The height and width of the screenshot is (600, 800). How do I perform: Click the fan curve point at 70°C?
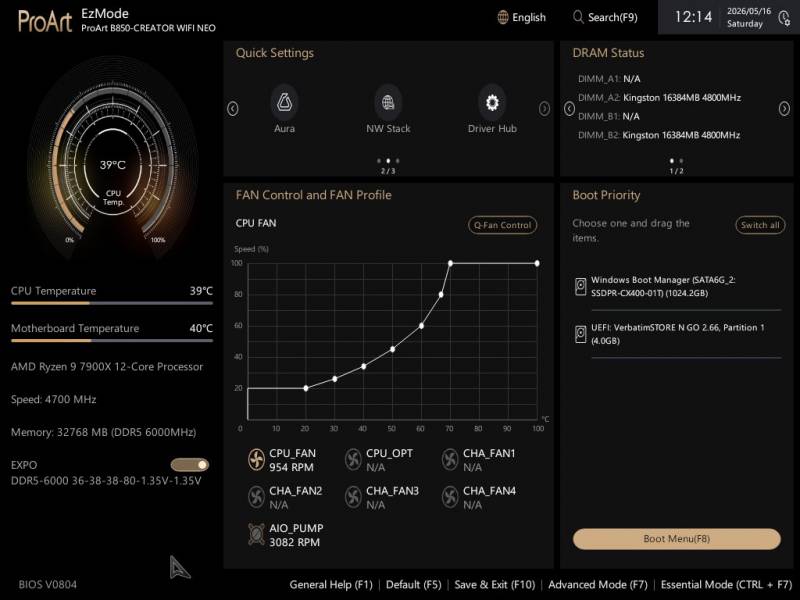tap(450, 263)
